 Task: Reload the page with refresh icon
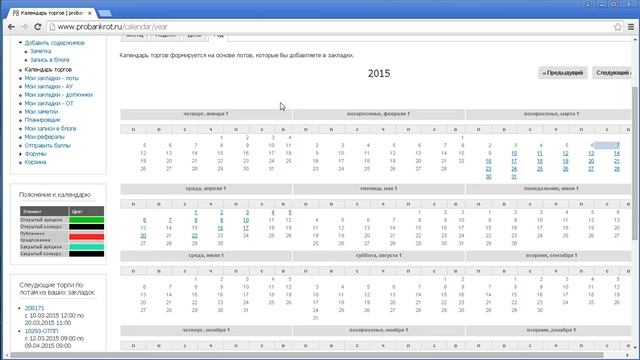tap(38, 27)
